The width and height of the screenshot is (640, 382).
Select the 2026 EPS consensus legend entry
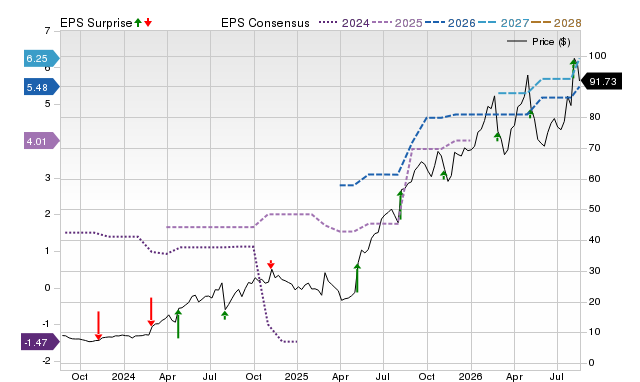tap(451, 23)
